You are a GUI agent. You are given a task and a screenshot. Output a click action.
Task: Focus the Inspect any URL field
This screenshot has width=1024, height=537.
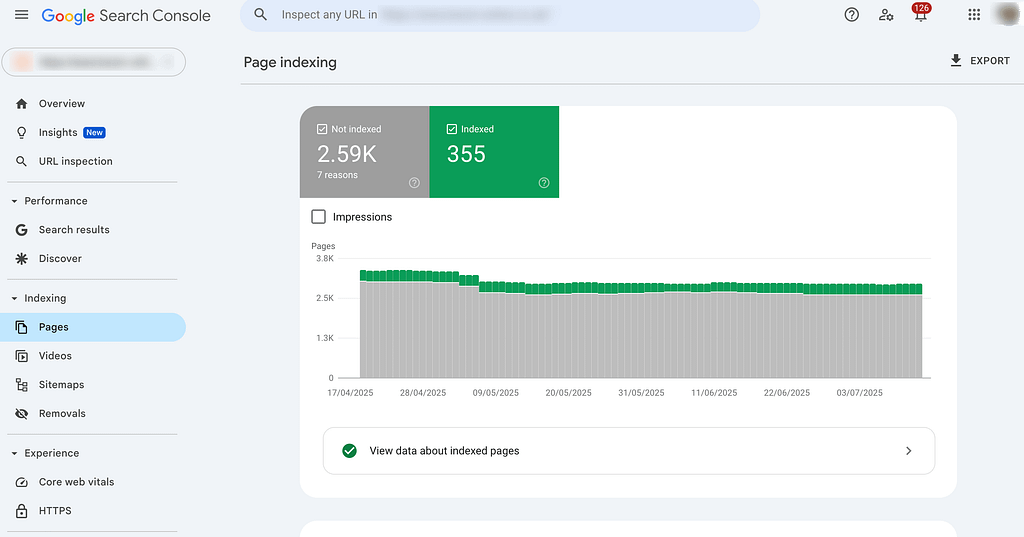click(x=500, y=15)
